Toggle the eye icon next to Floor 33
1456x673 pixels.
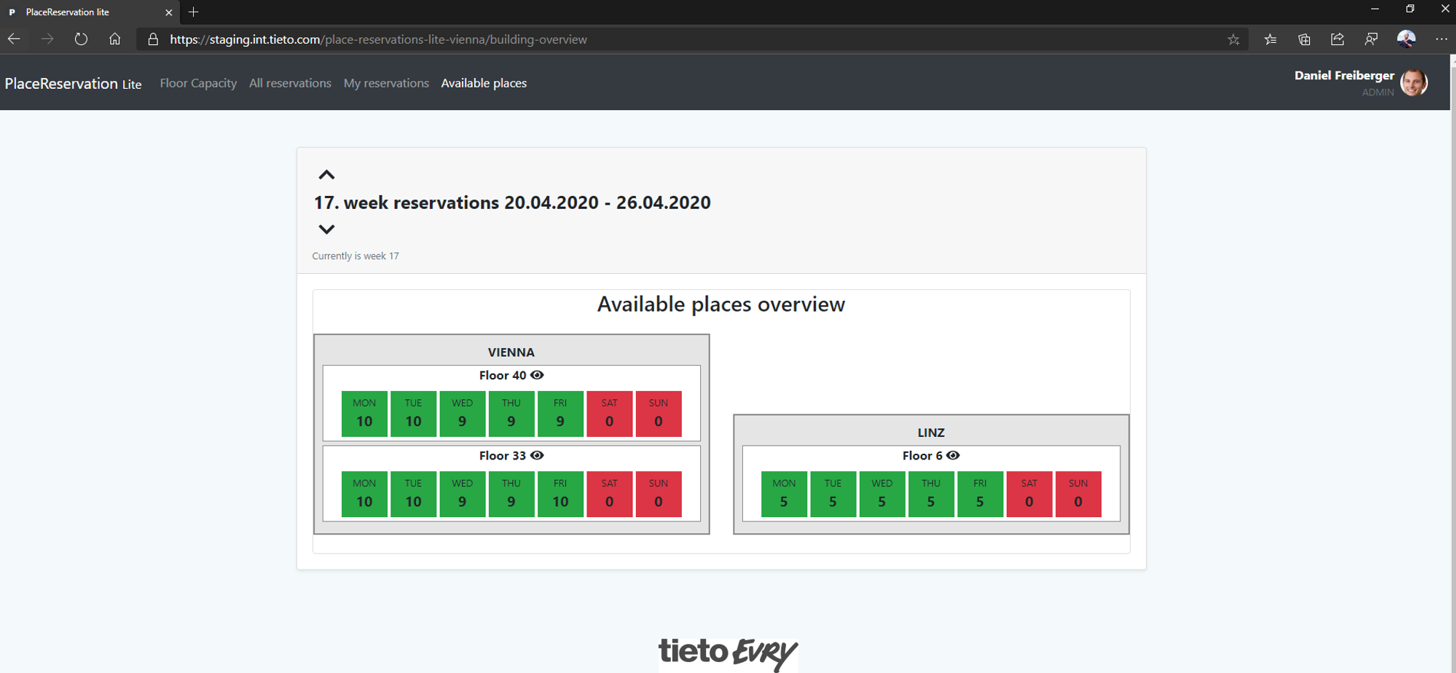(x=537, y=455)
